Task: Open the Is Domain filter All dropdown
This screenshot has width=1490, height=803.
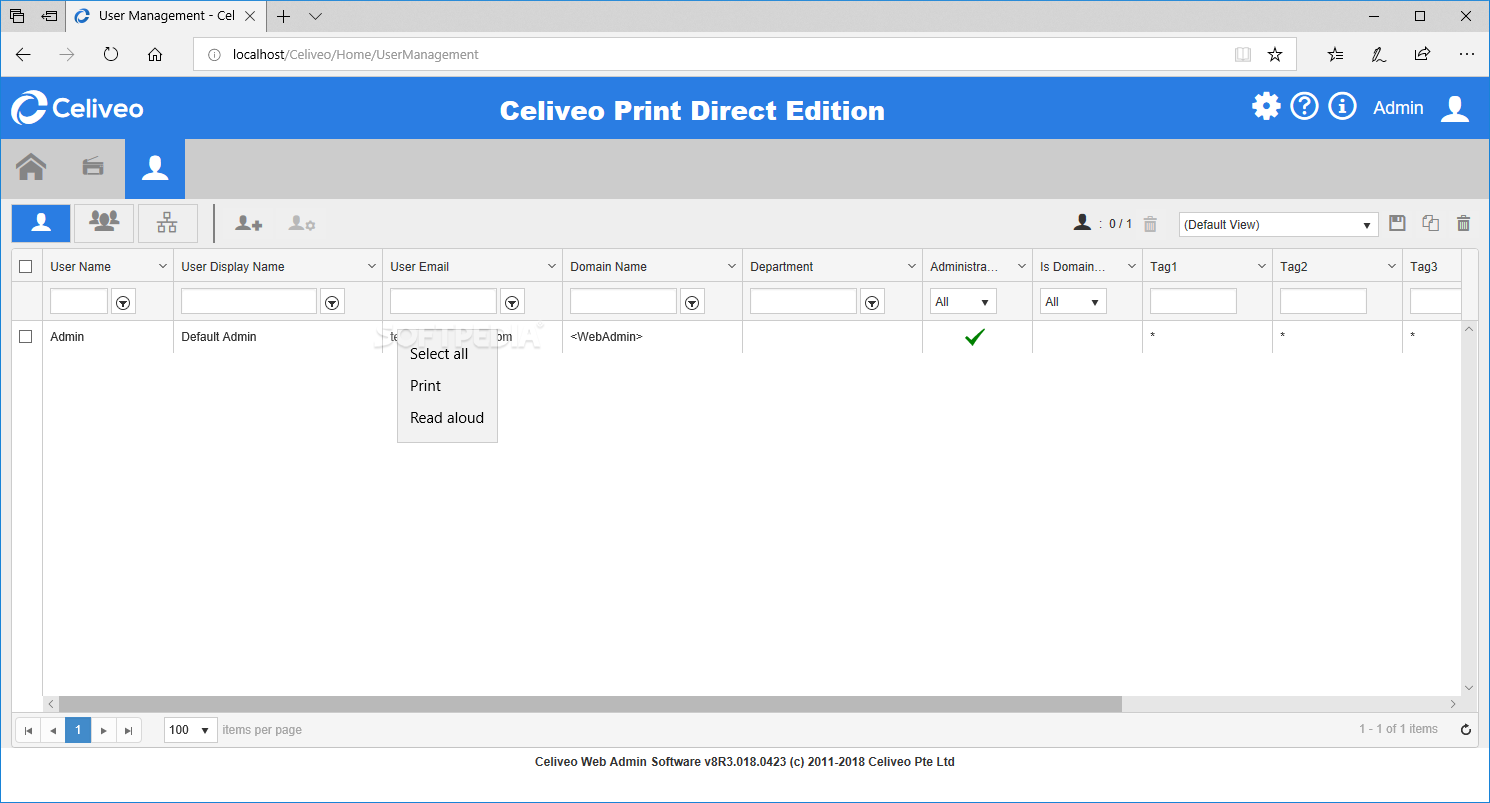Action: coord(1073,302)
